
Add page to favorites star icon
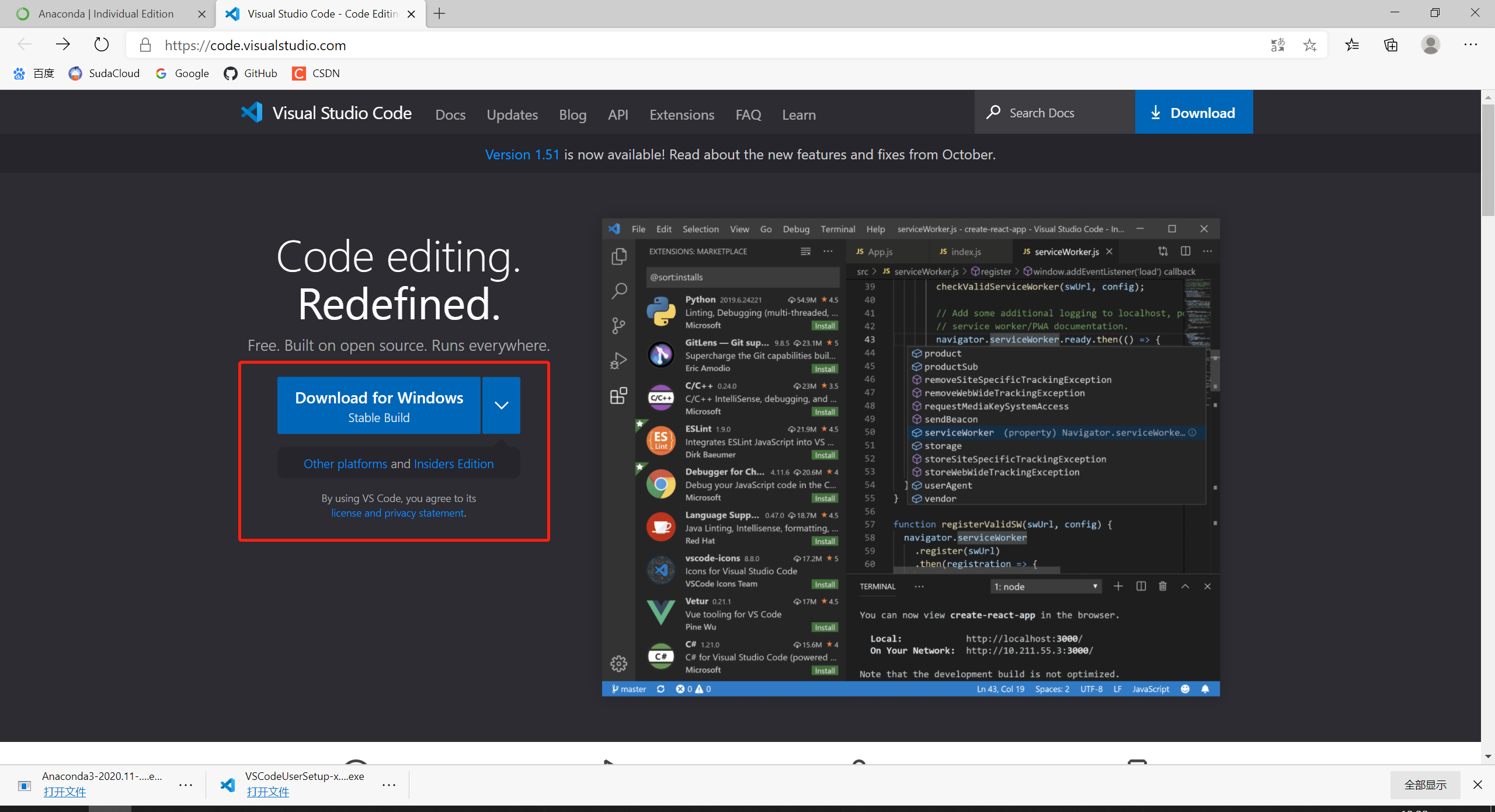click(1309, 45)
